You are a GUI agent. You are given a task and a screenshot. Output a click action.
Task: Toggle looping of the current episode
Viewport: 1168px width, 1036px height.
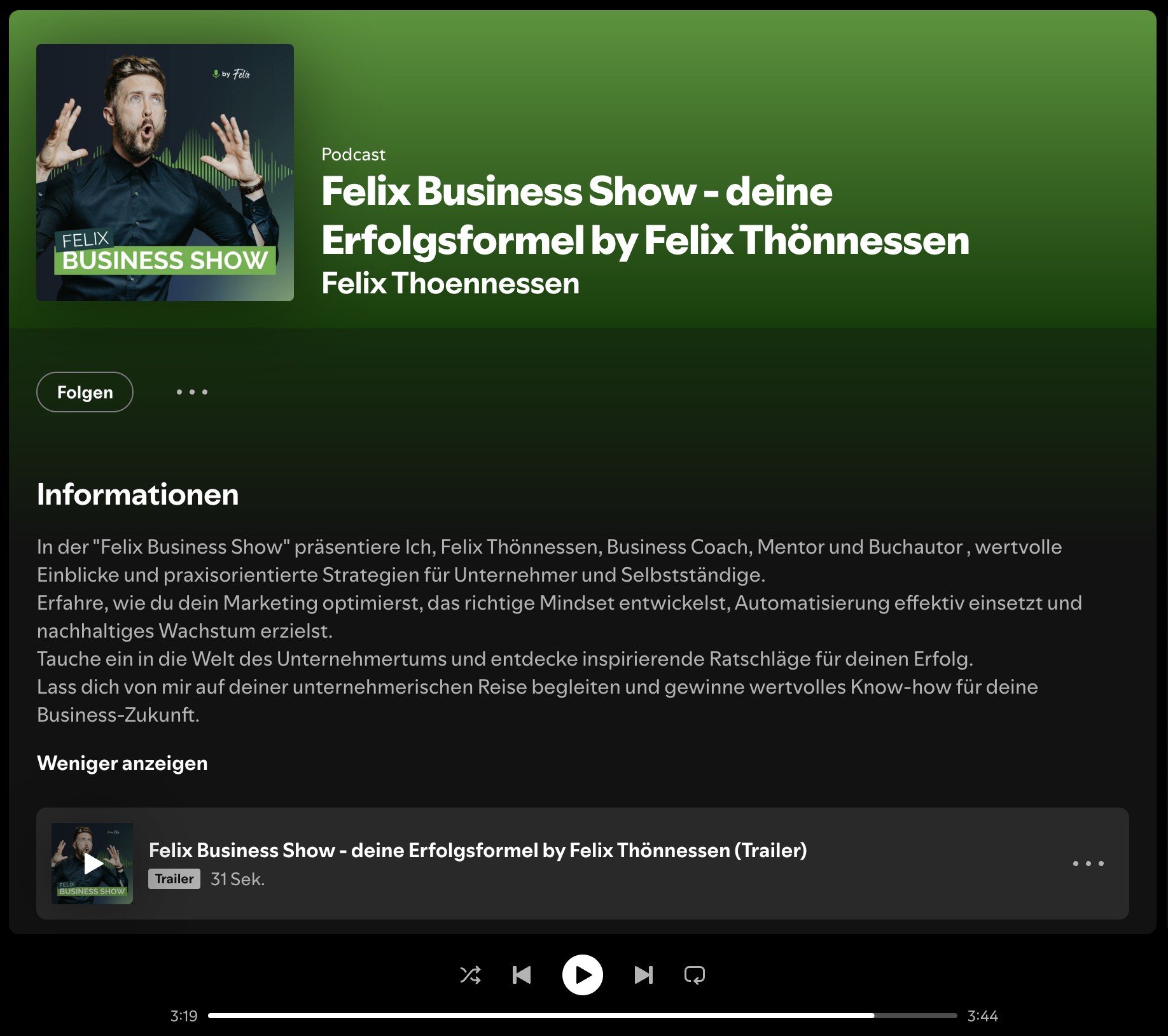[695, 974]
